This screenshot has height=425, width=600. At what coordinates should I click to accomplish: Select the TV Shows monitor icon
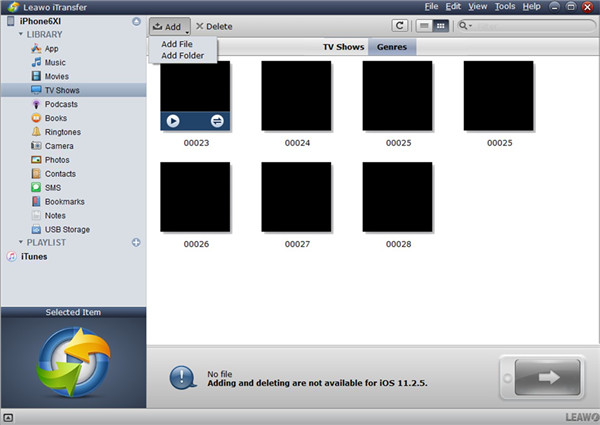[36, 90]
